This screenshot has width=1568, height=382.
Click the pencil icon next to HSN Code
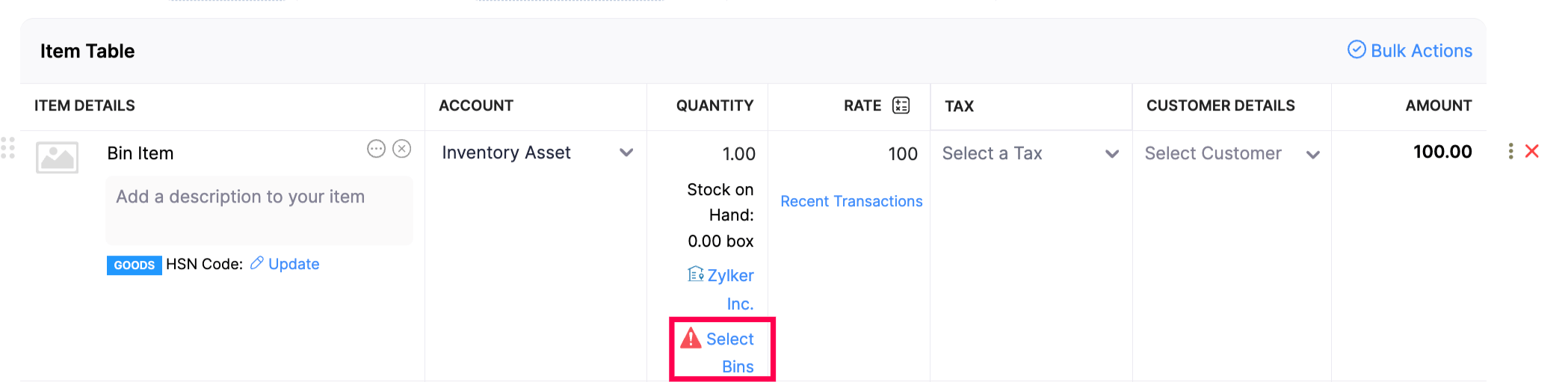point(256,263)
